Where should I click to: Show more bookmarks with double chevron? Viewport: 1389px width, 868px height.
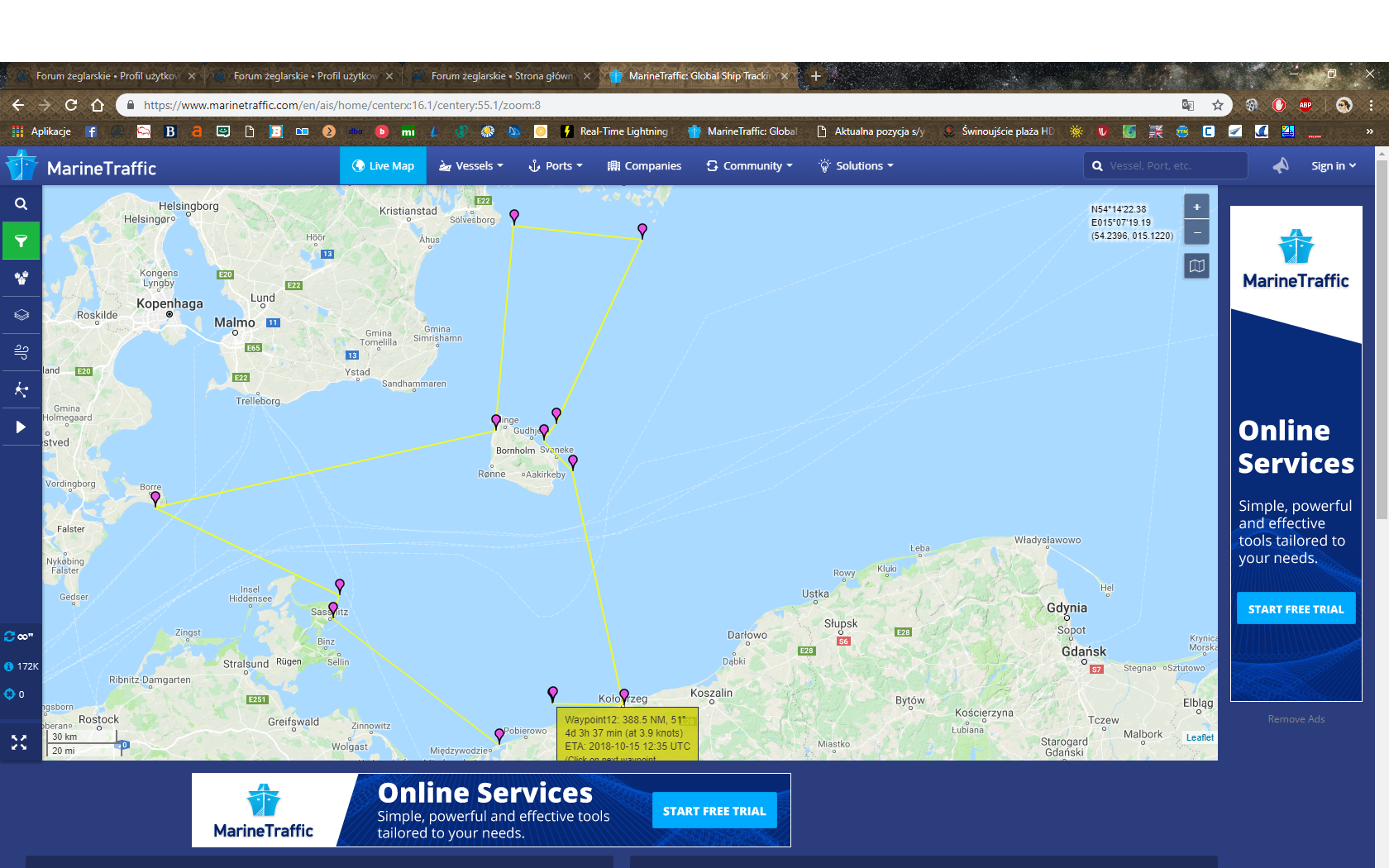(1369, 131)
